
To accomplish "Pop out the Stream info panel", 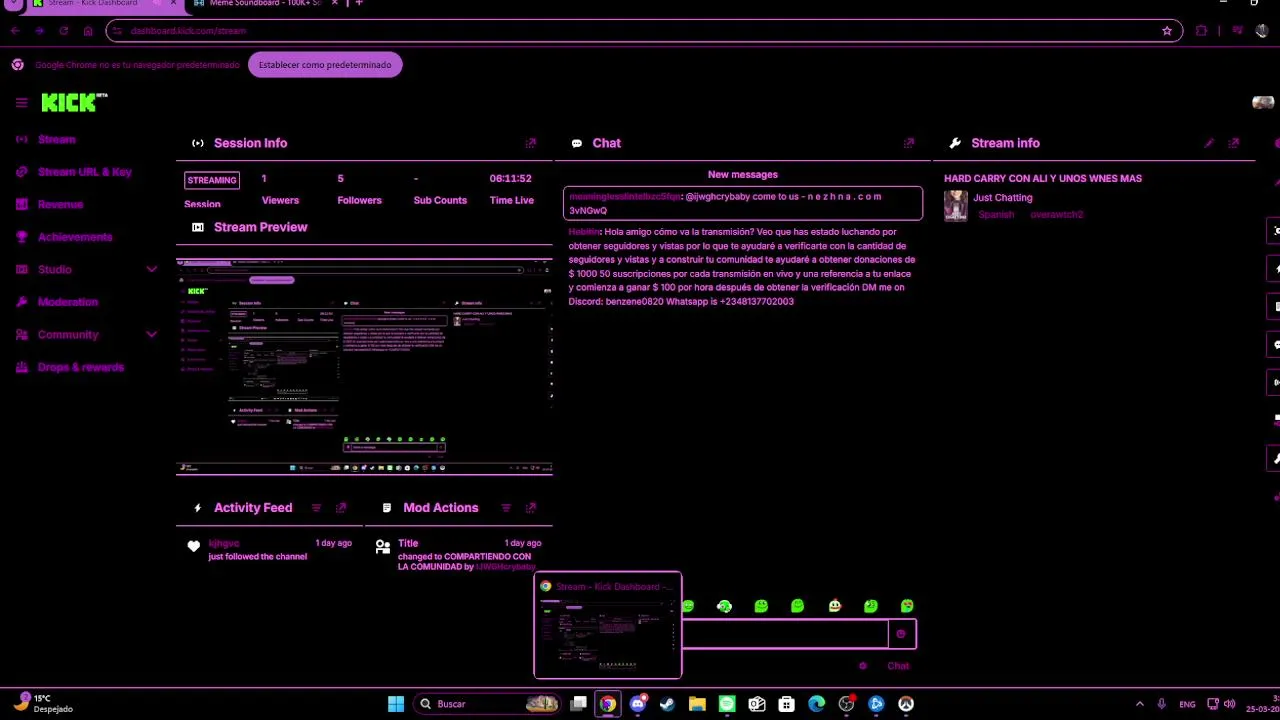I will (x=1234, y=143).
